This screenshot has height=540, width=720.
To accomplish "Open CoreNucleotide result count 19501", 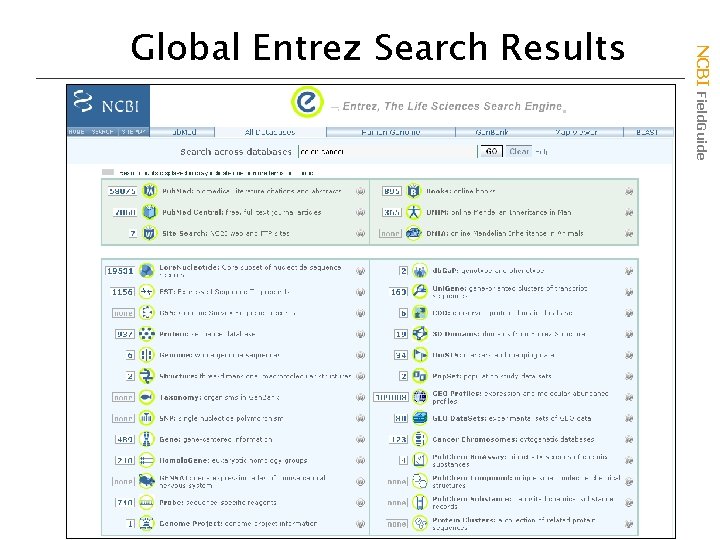I will pyautogui.click(x=120, y=271).
